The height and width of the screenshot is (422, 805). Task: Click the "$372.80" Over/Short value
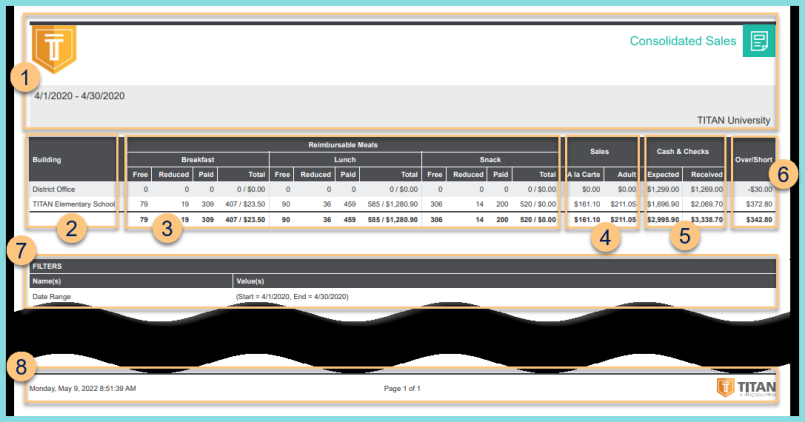pos(759,204)
